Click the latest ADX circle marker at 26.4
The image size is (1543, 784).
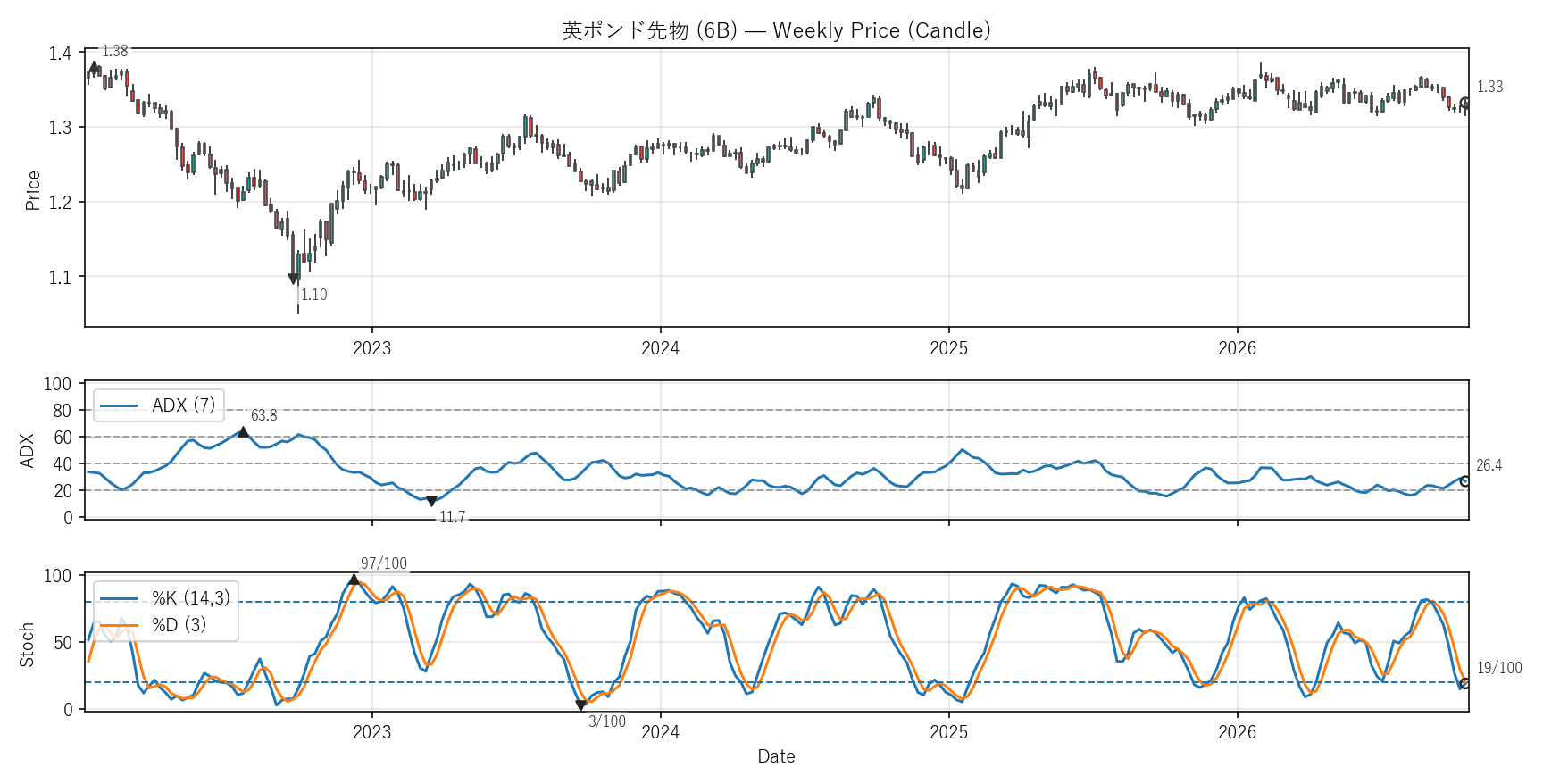[x=1464, y=481]
